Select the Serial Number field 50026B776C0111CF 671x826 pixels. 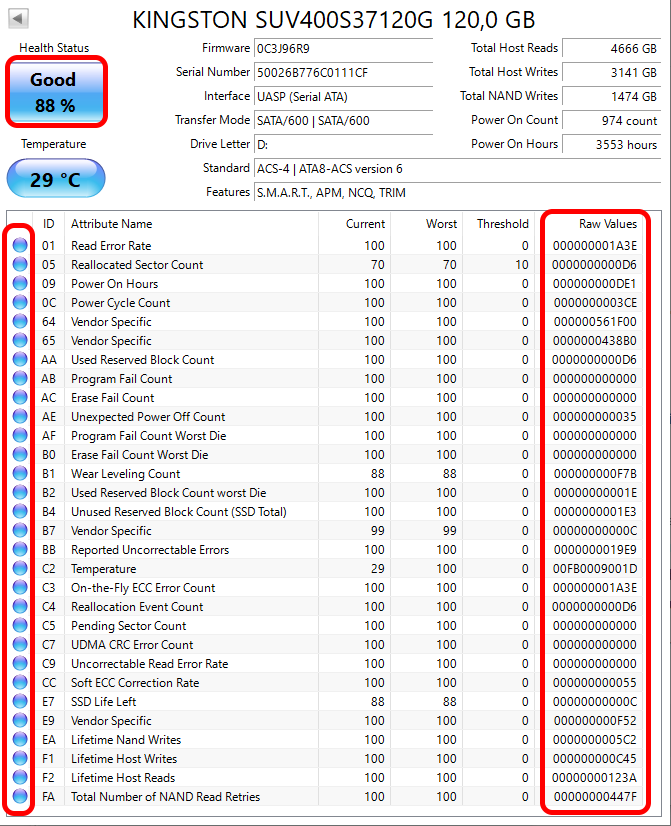pyautogui.click(x=343, y=72)
